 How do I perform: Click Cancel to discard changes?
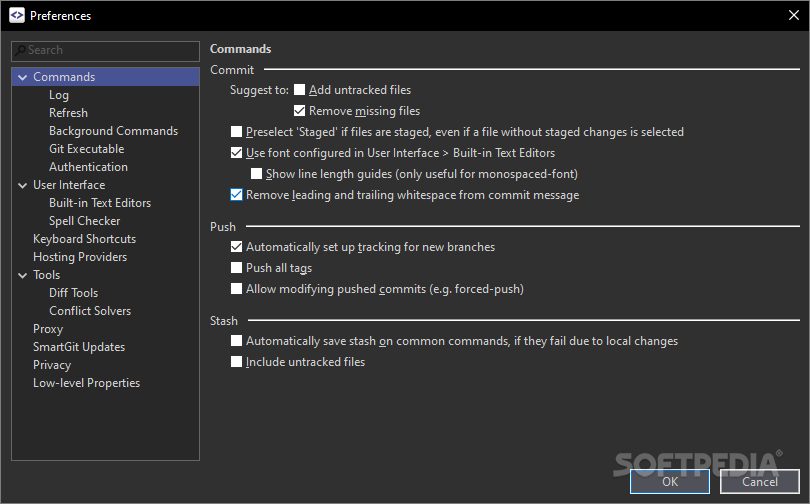760,481
